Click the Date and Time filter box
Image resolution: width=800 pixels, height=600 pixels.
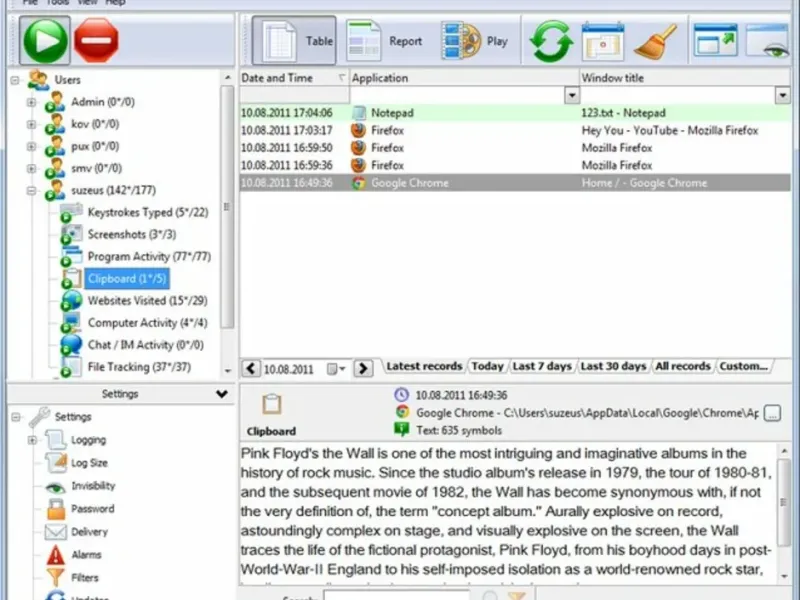[294, 95]
